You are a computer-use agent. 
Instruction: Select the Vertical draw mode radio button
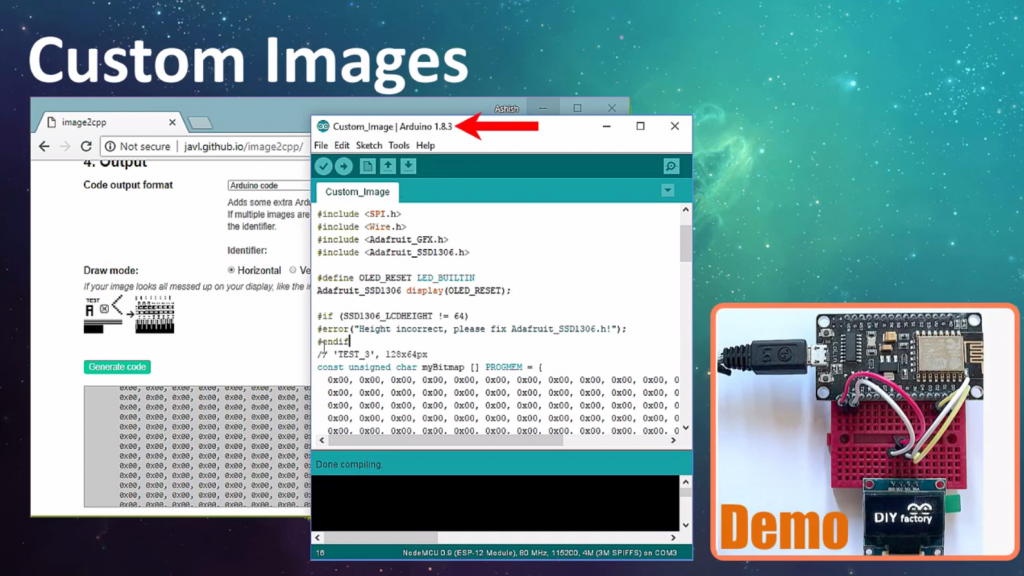tap(293, 270)
